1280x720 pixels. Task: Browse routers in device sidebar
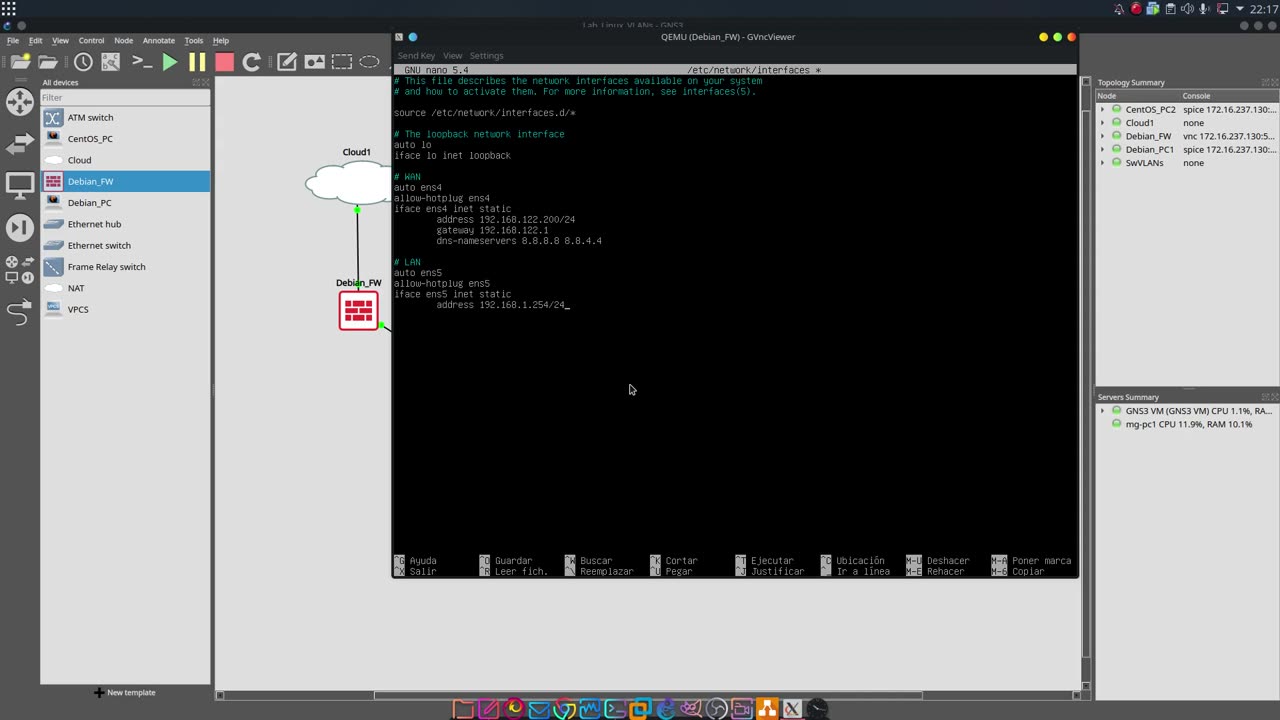20,102
